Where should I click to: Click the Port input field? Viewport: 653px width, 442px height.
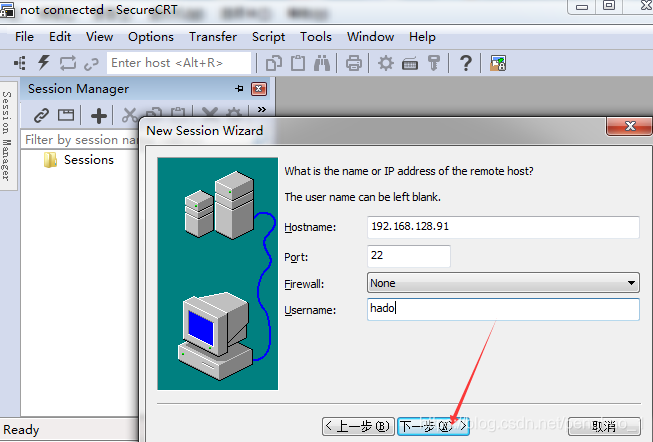point(409,256)
